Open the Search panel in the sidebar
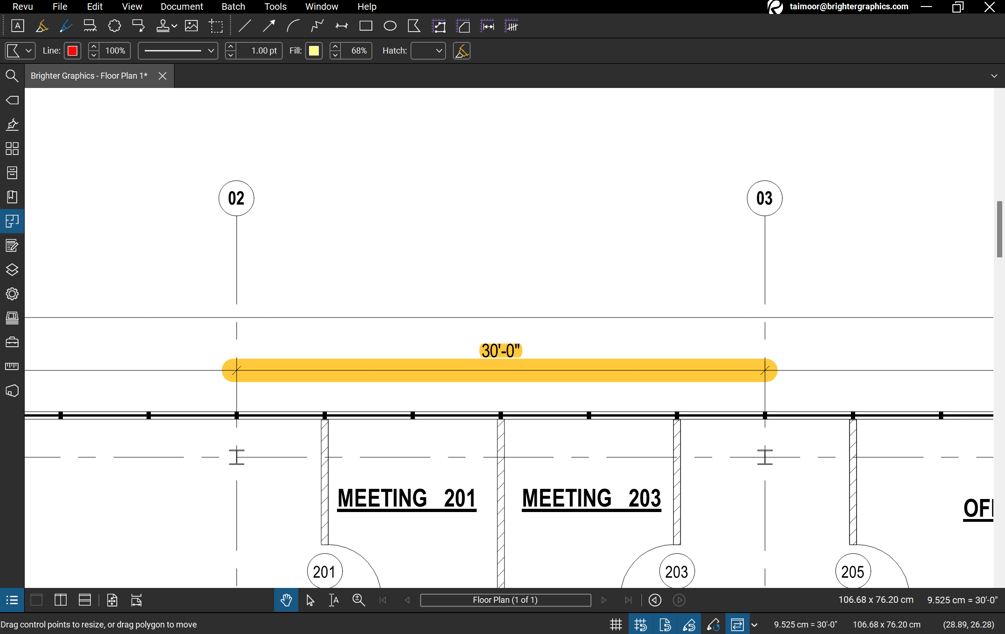 point(12,75)
